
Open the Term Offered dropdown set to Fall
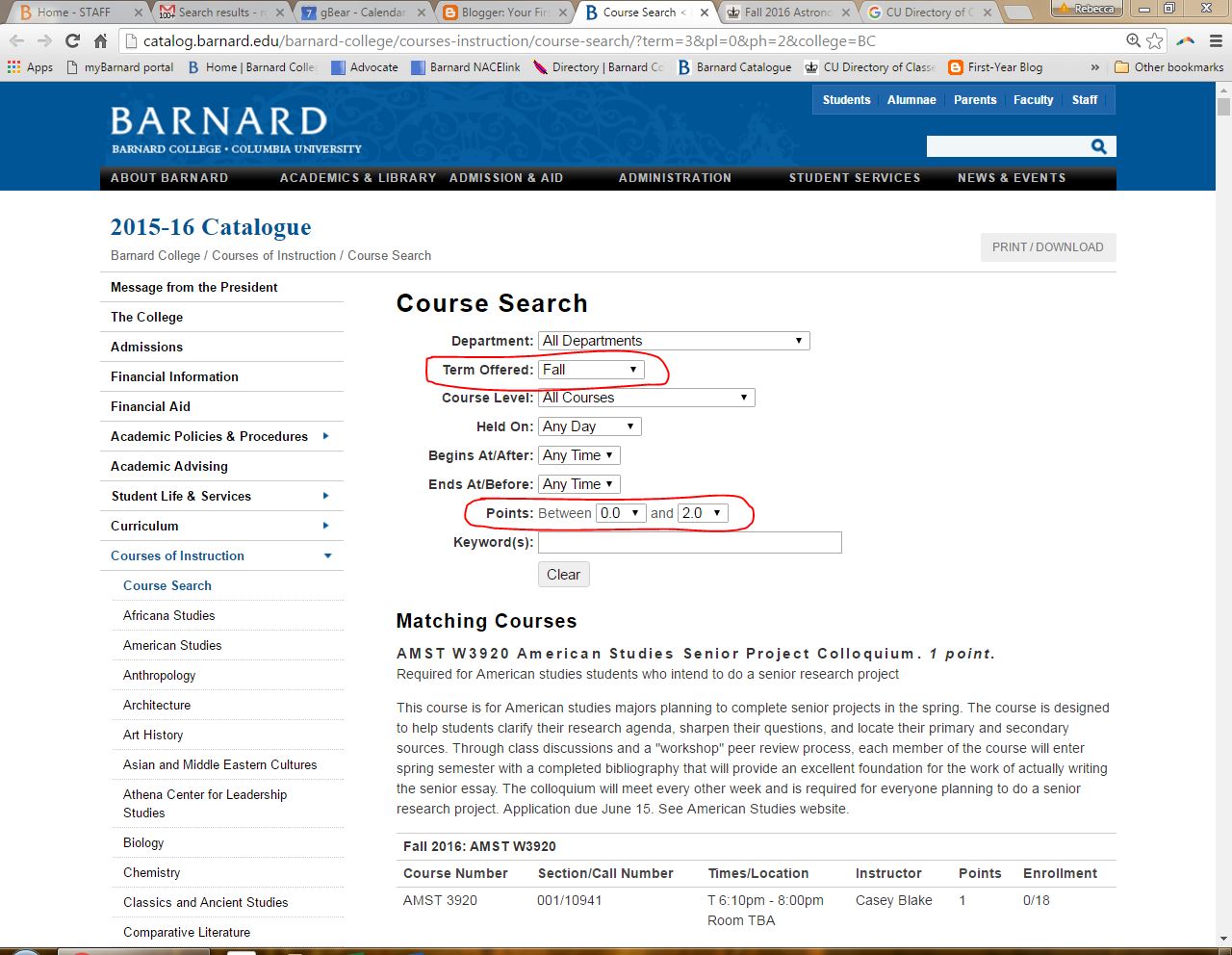(x=591, y=370)
